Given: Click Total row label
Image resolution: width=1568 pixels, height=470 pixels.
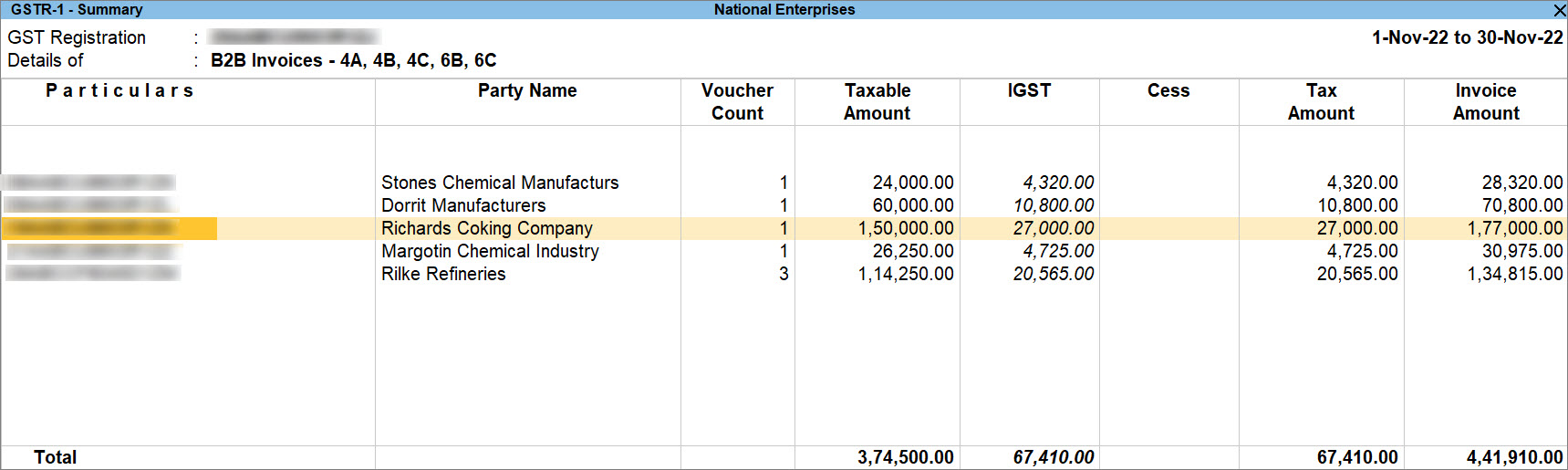Looking at the screenshot, I should click(55, 457).
